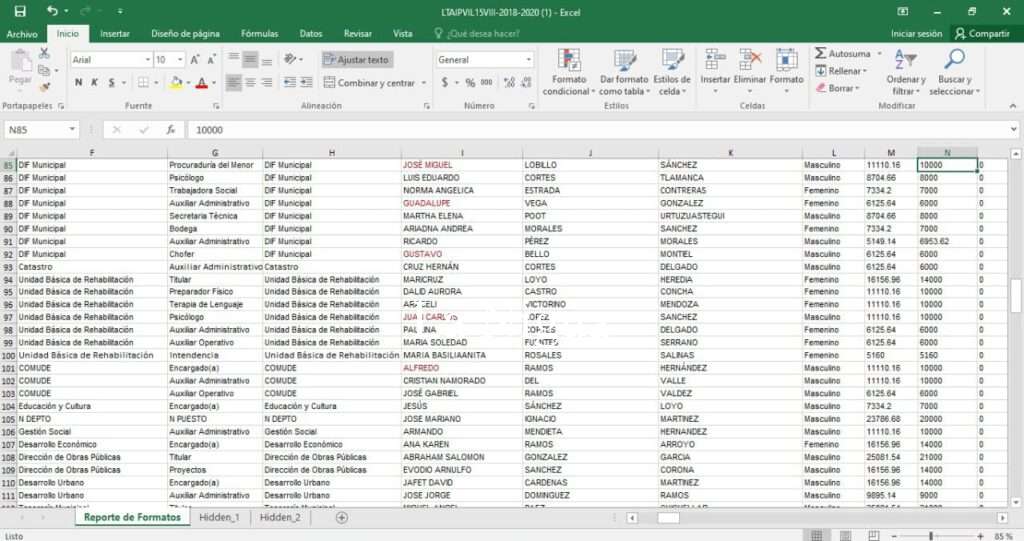Screen dimensions: 1024x541
Task: Select the Cut scissors icon
Action: [44, 54]
